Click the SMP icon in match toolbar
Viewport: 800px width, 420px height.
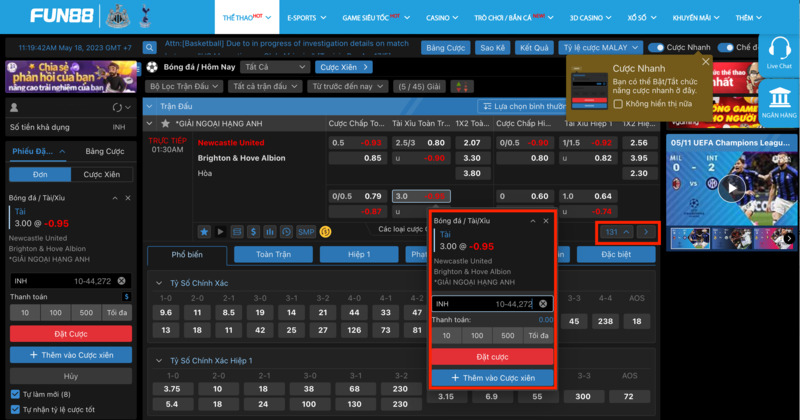pyautogui.click(x=306, y=231)
